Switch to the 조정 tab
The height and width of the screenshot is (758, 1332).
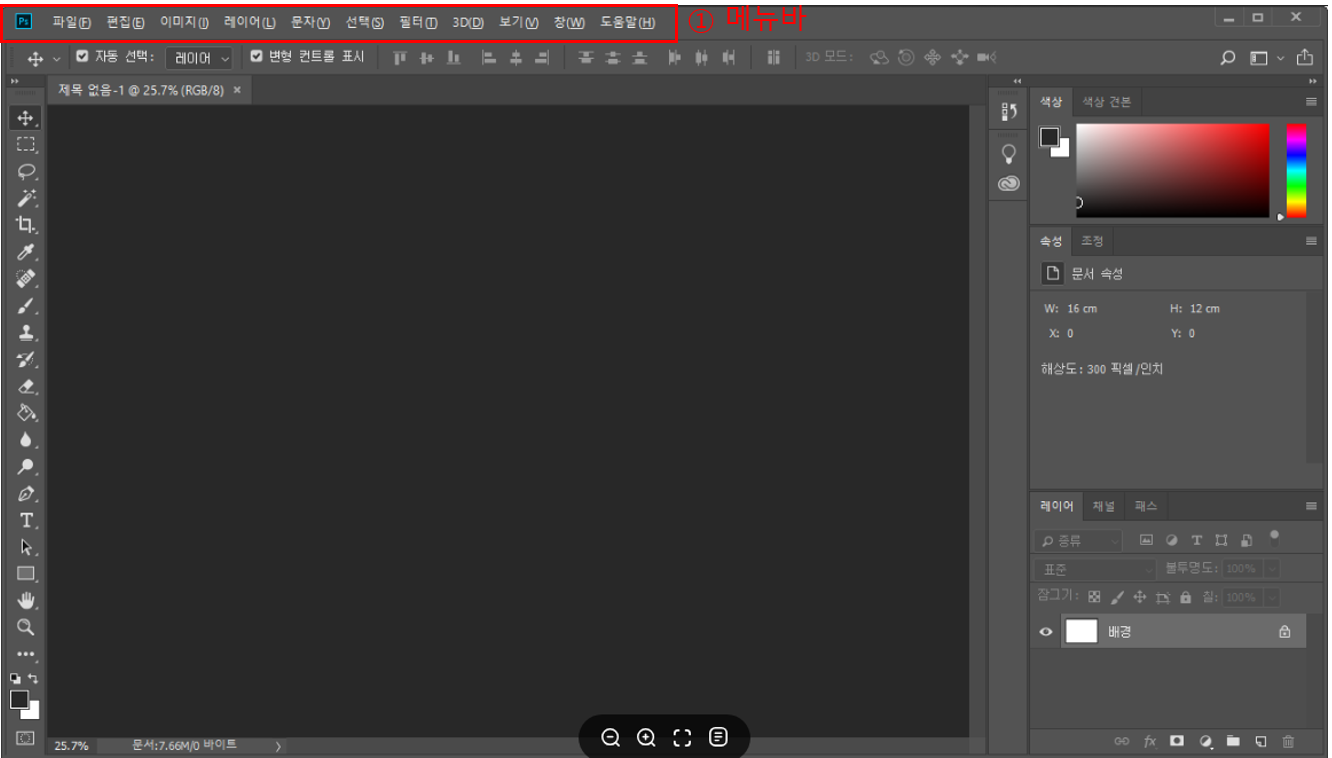pyautogui.click(x=1092, y=241)
